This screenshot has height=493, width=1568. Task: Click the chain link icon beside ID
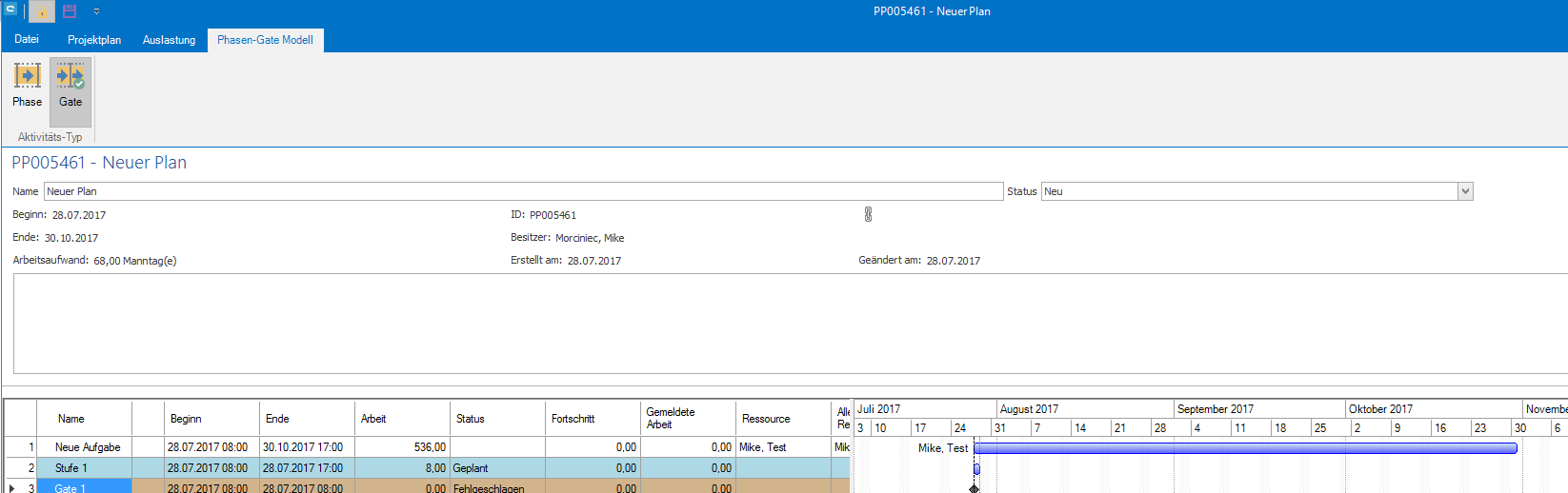(868, 214)
